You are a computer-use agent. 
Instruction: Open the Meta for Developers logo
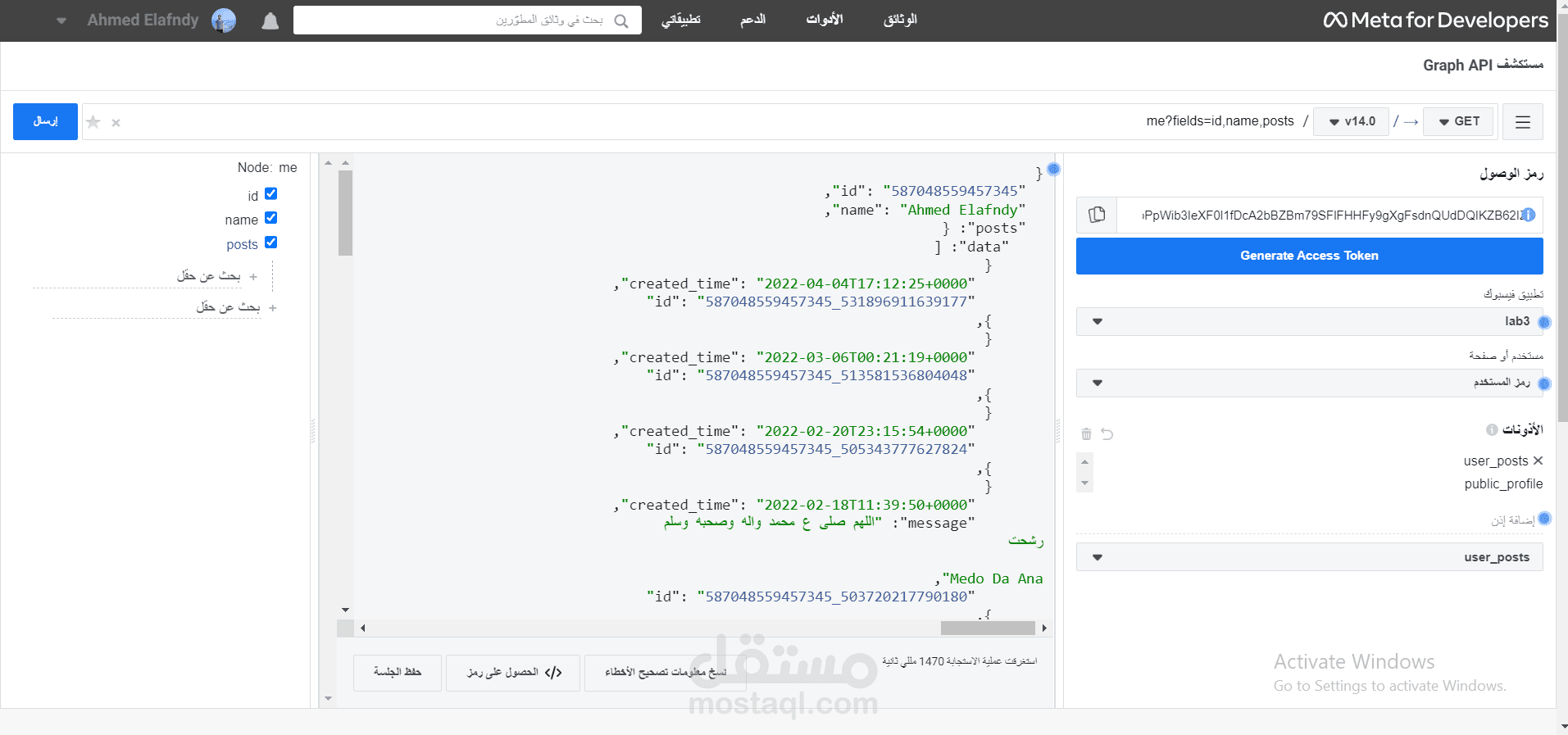pyautogui.click(x=1436, y=20)
